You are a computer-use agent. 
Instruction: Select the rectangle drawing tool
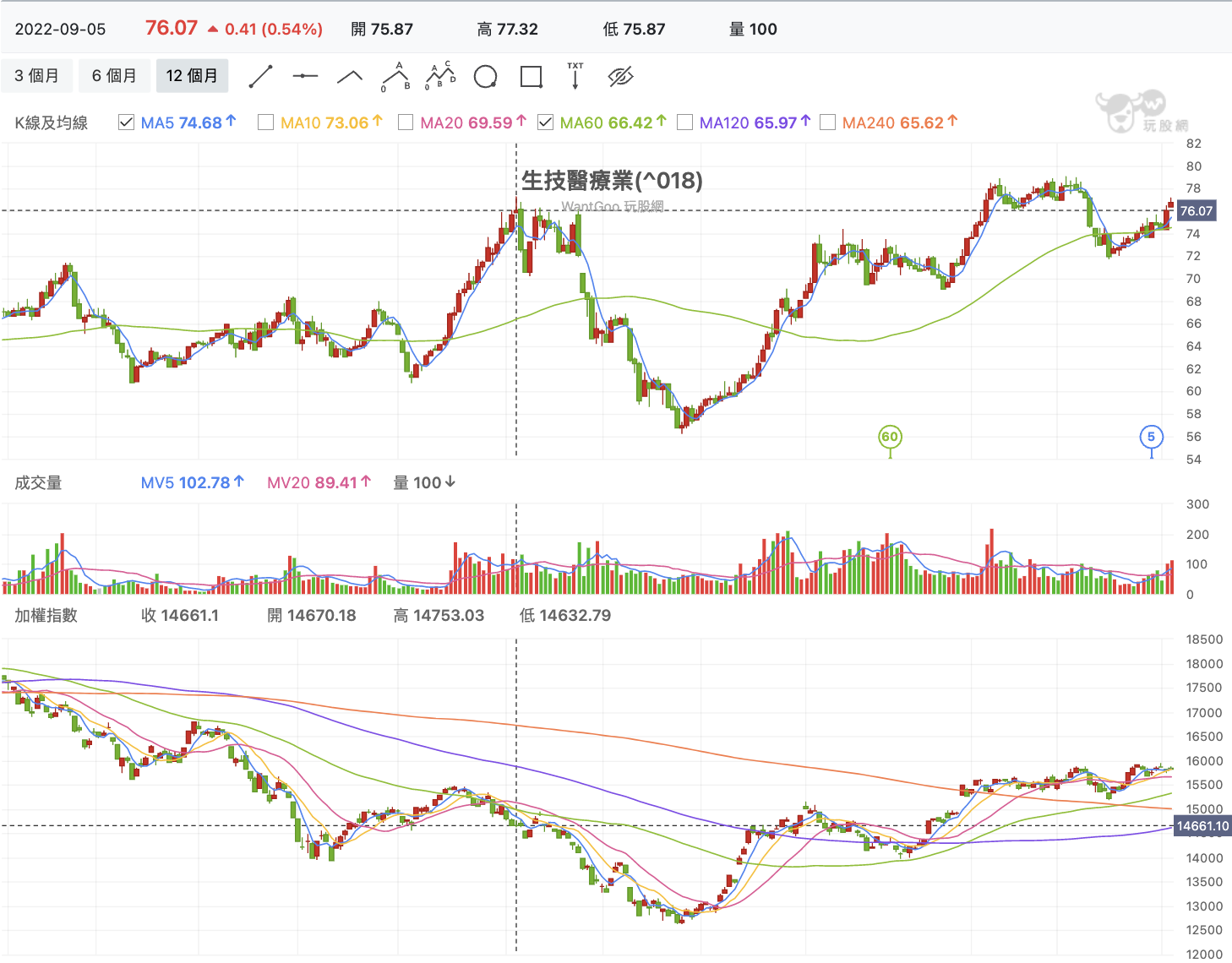coord(532,77)
